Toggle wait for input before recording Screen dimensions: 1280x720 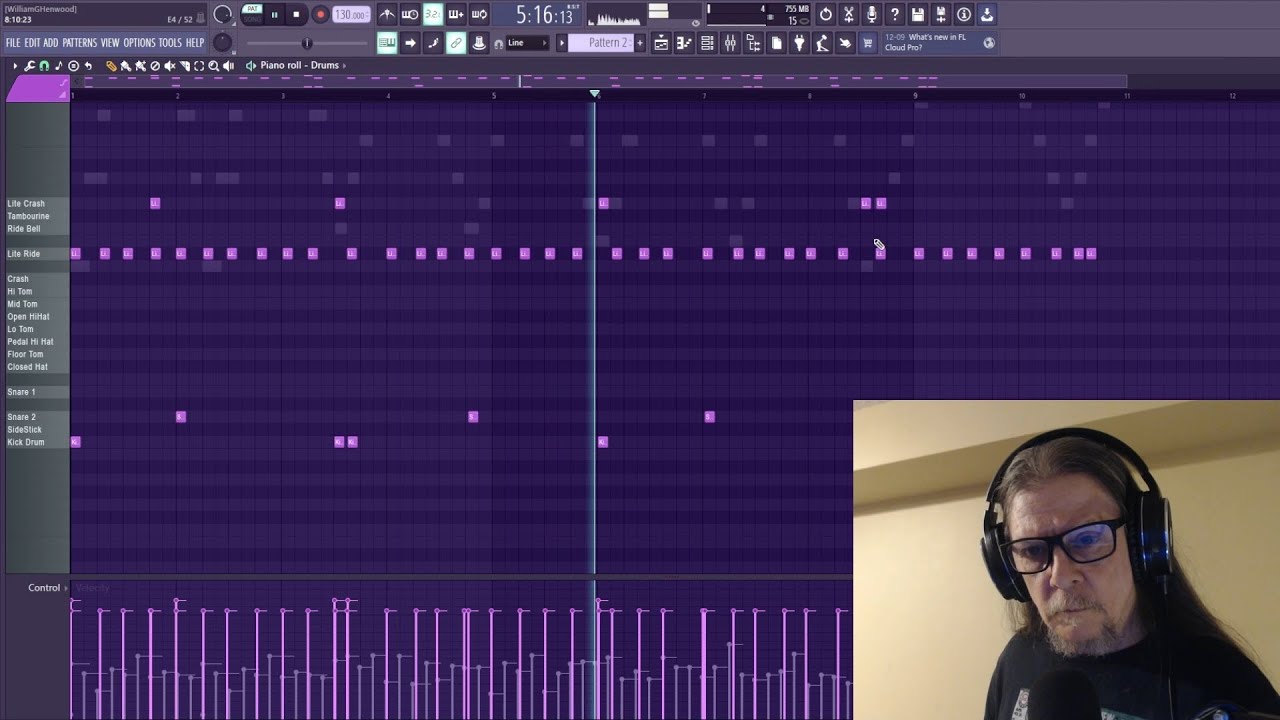pyautogui.click(x=410, y=14)
